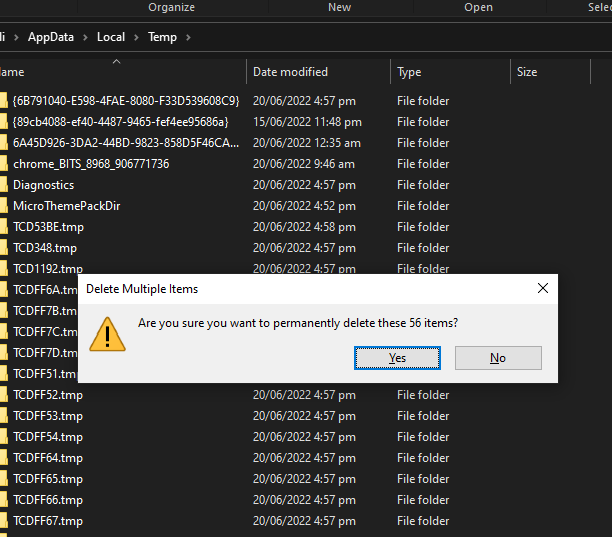Click the yellow warning triangle icon
Image resolution: width=612 pixels, height=537 pixels.
click(x=107, y=334)
